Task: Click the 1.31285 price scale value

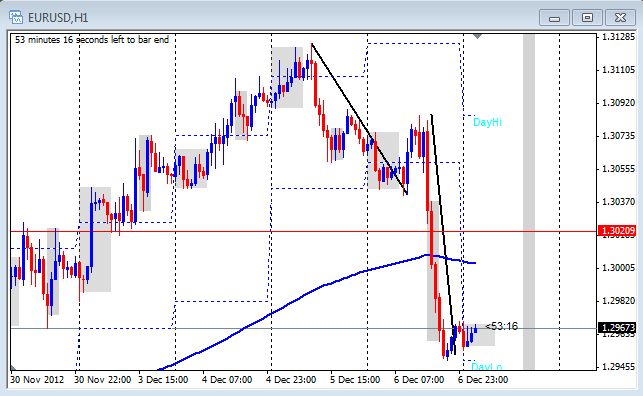Action: tap(618, 37)
